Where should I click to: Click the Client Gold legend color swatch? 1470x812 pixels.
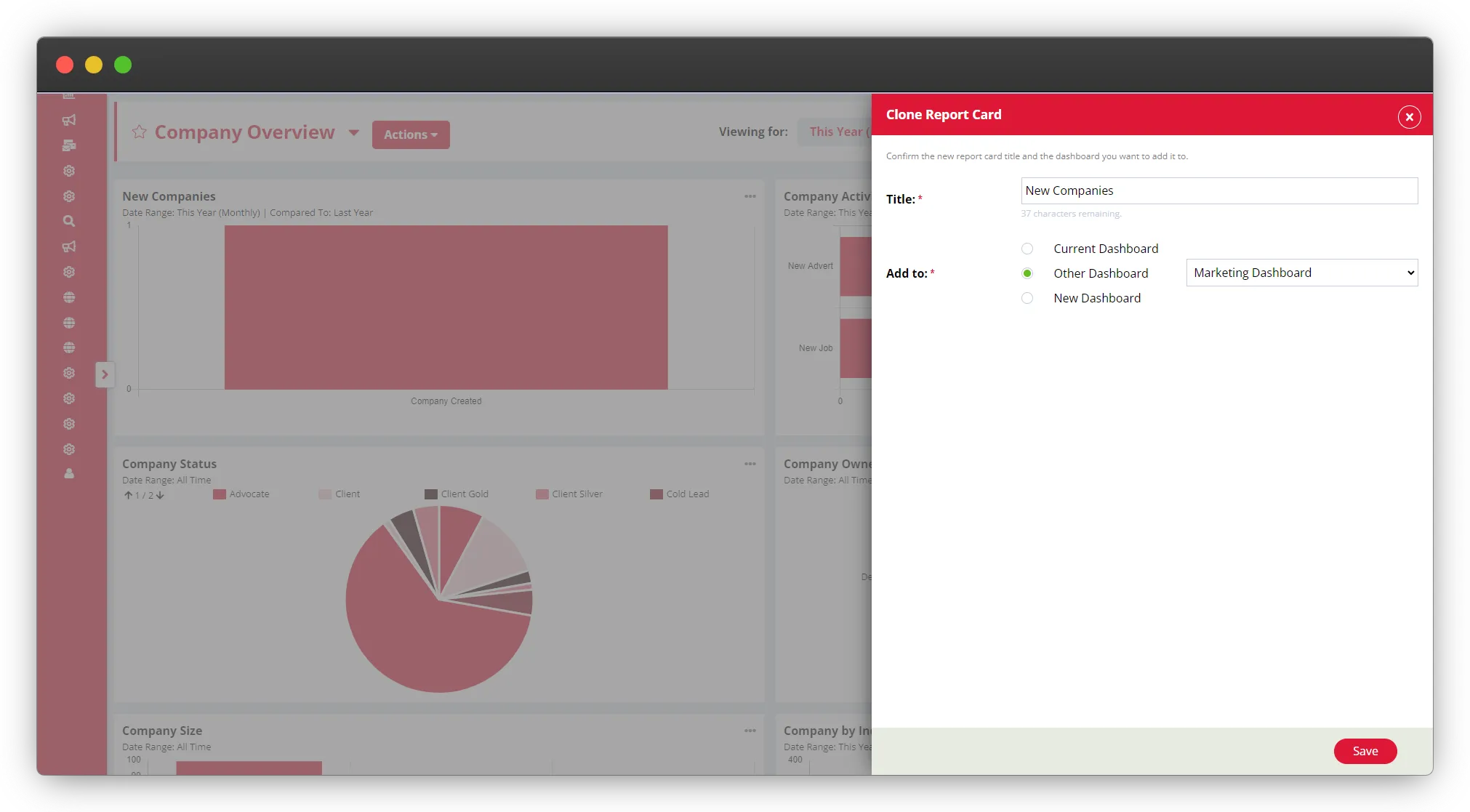point(431,494)
